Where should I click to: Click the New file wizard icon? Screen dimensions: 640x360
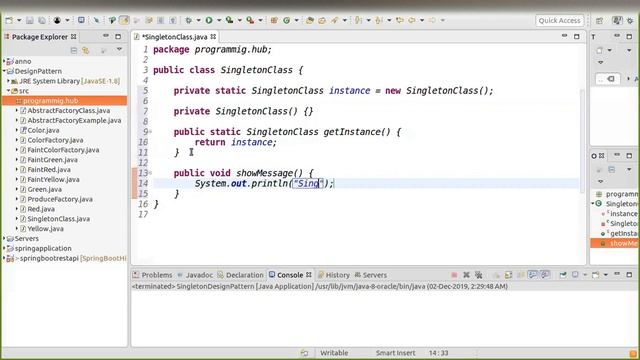9,20
